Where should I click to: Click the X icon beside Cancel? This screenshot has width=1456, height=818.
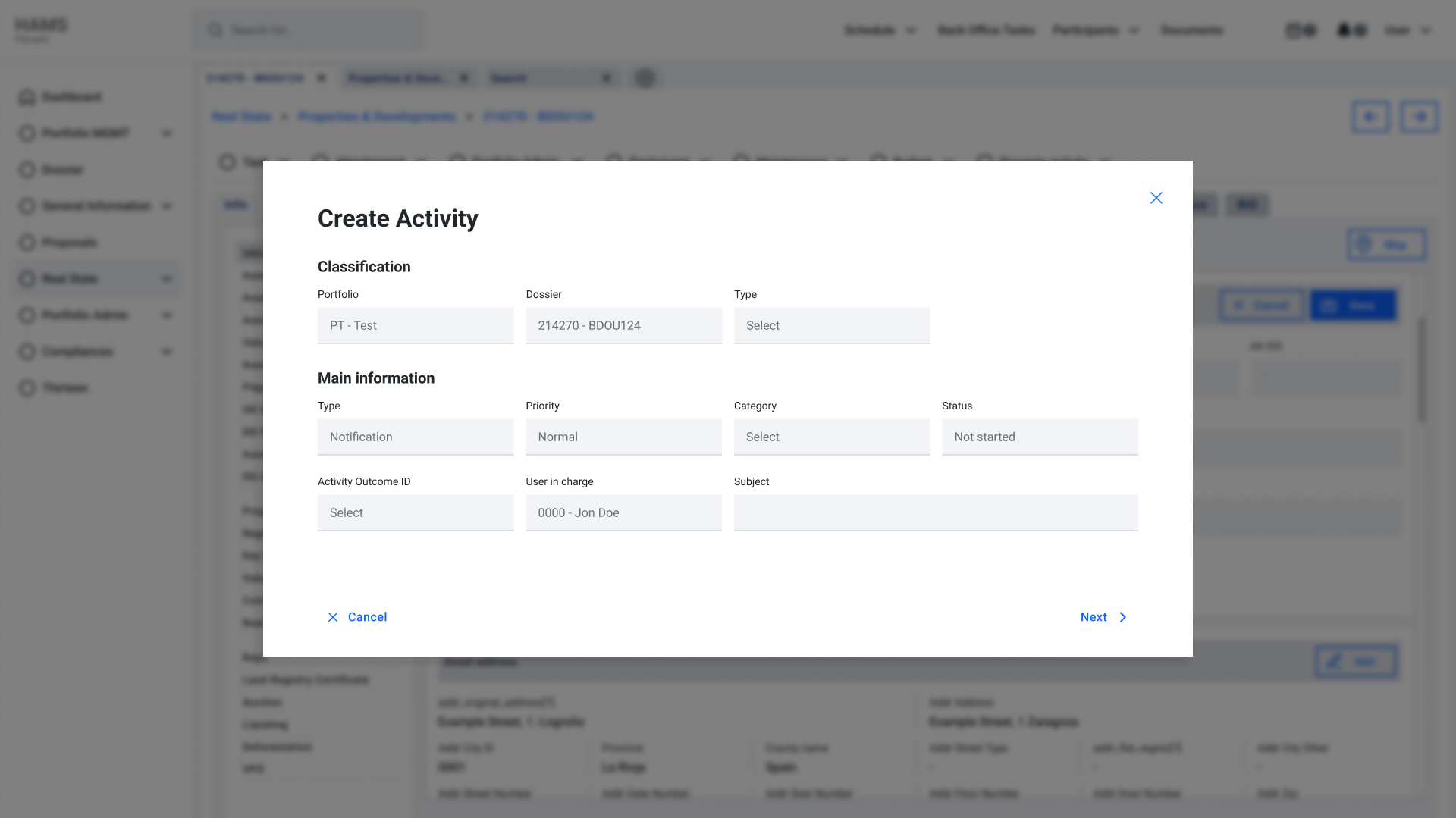[x=333, y=617]
